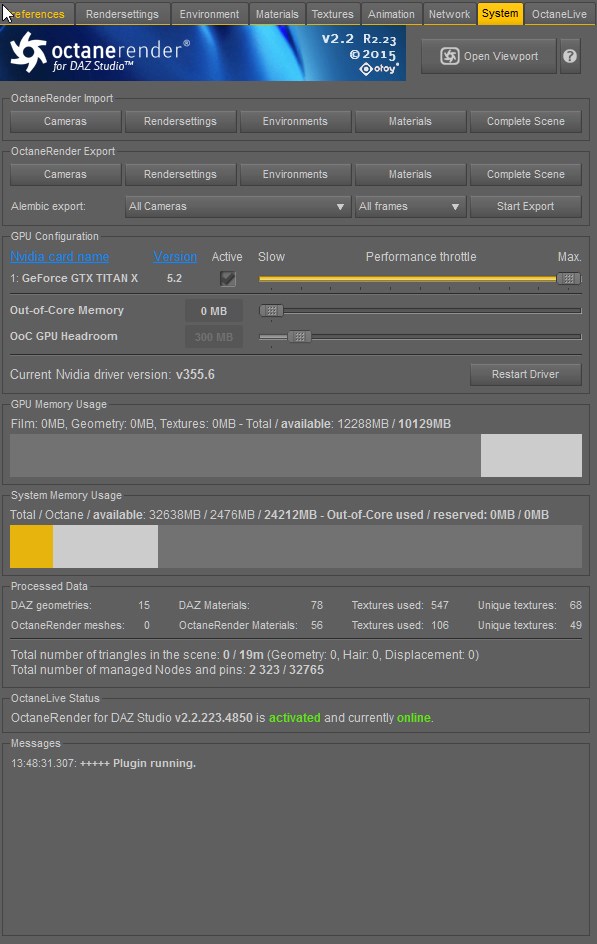Image resolution: width=597 pixels, height=944 pixels.
Task: Click the 'DAZ Materials' count 78
Action: 317,605
